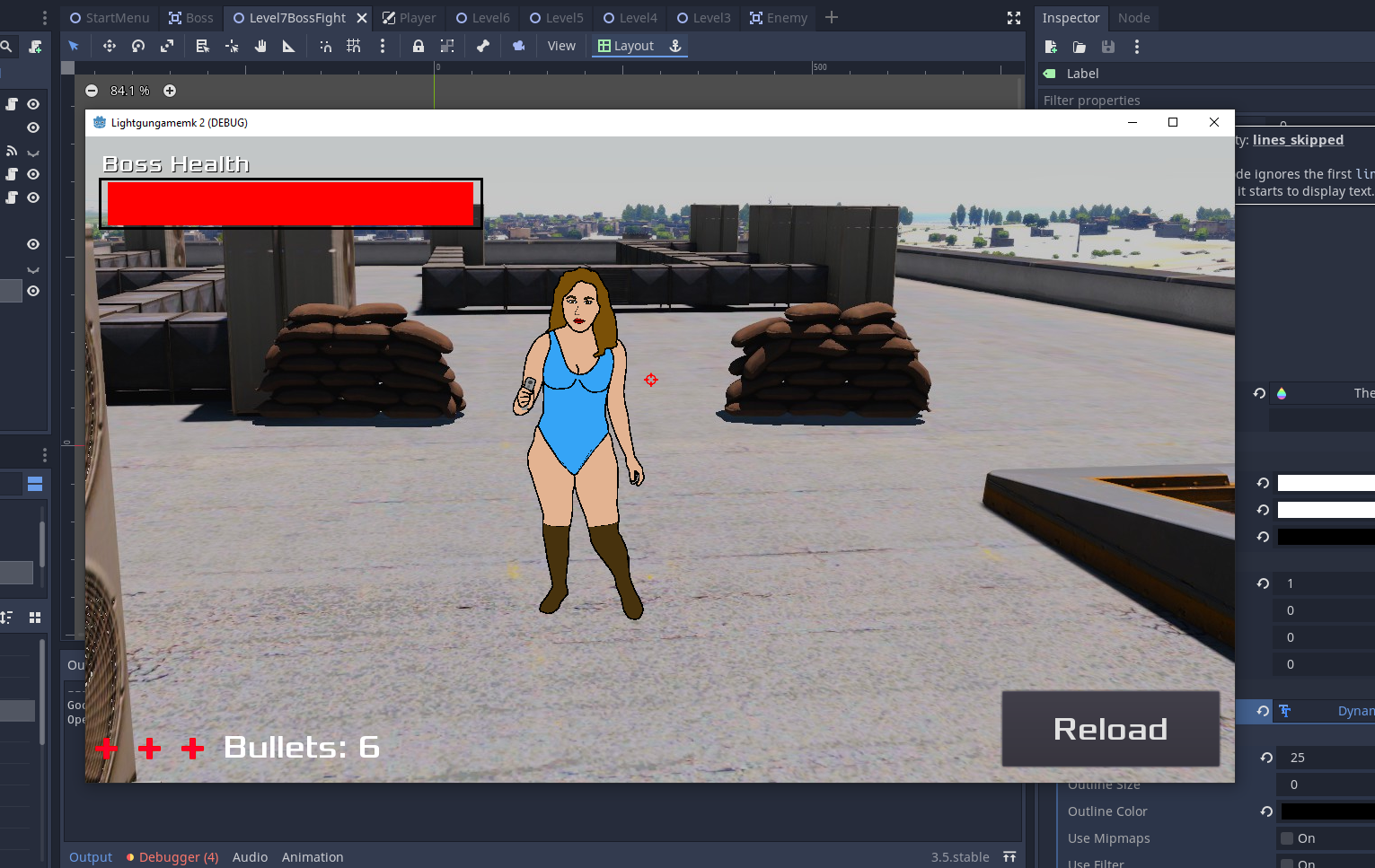The height and width of the screenshot is (868, 1375).
Task: Zoom in the canvas with plus icon
Action: [x=170, y=91]
